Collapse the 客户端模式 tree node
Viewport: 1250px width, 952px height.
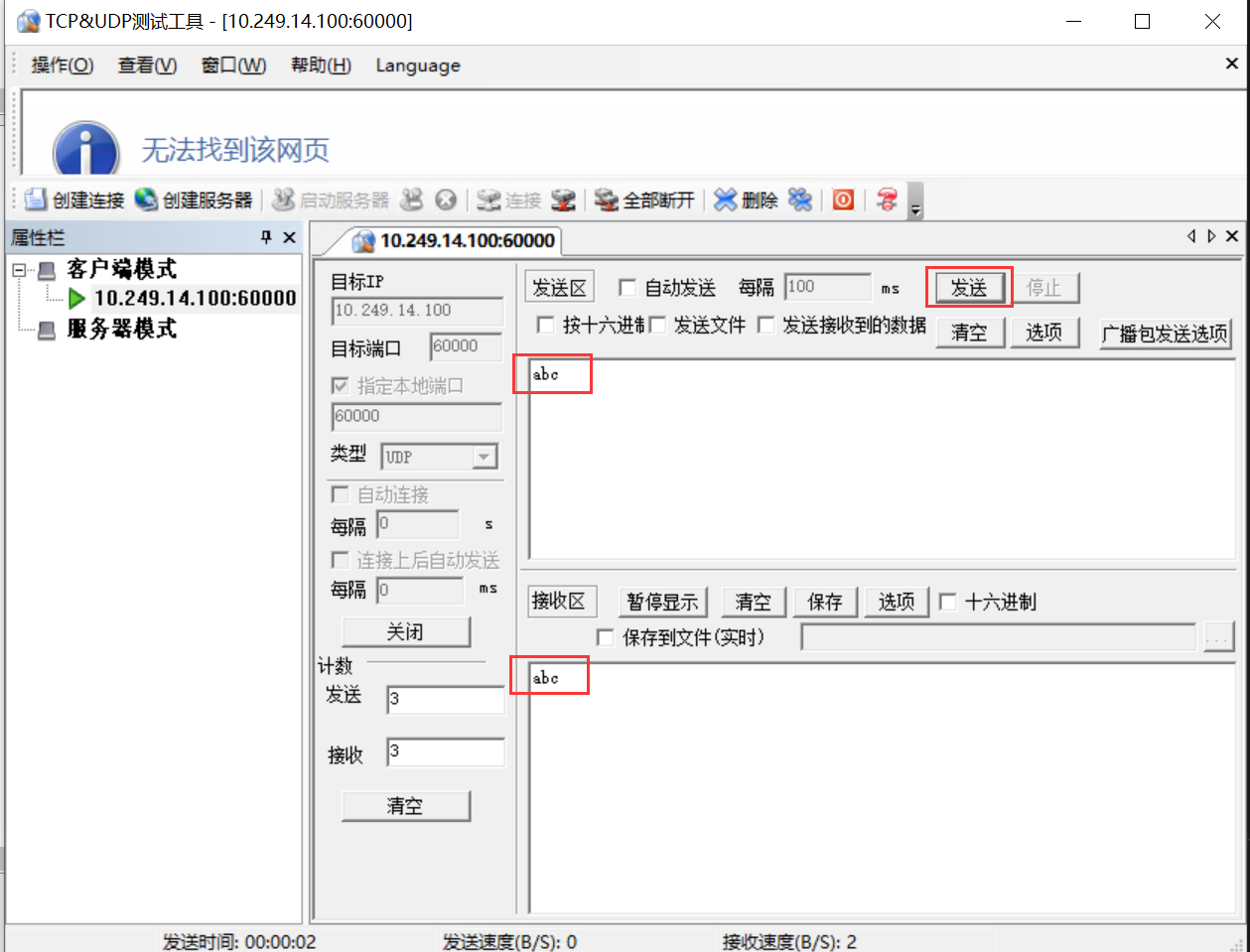pos(19,270)
